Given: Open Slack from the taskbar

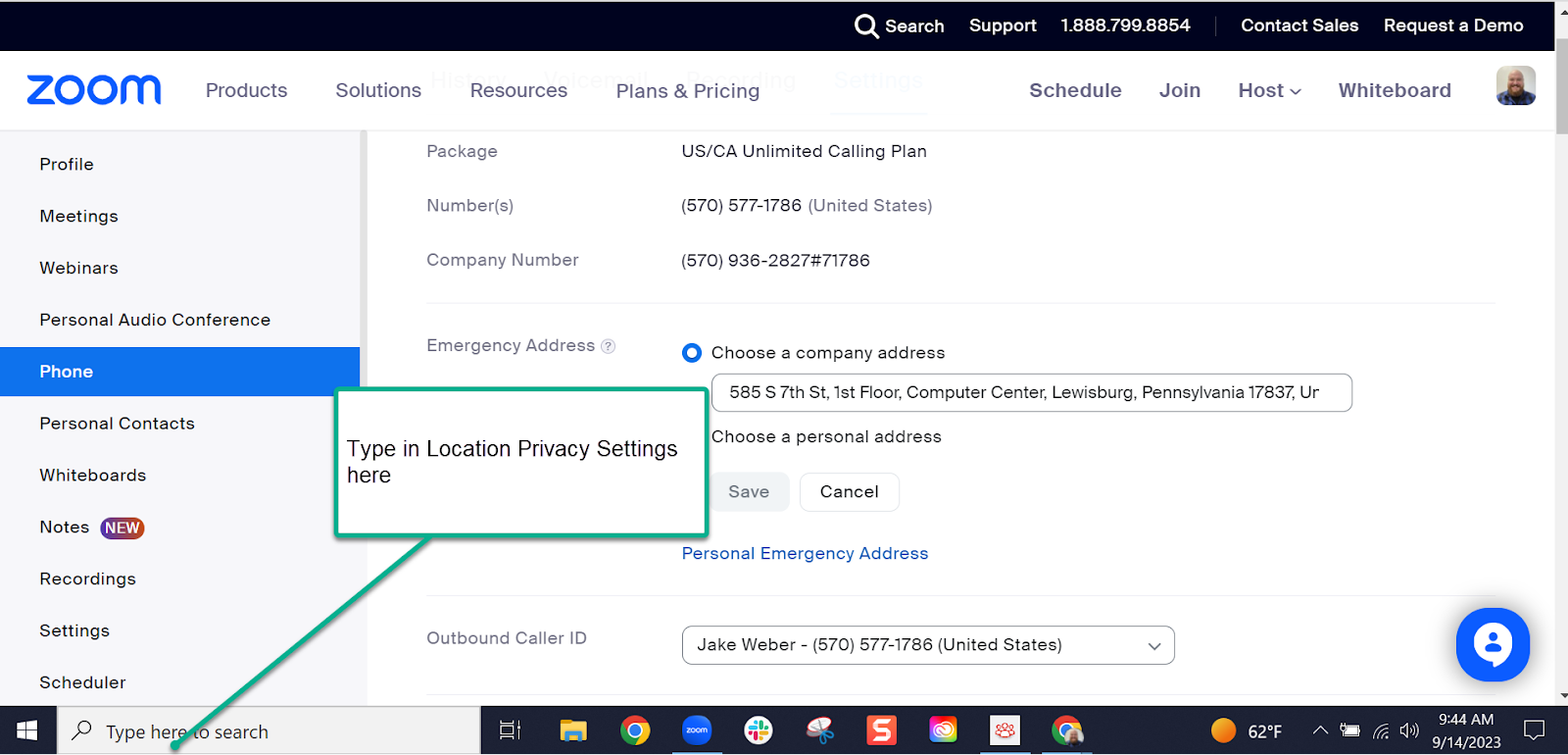Looking at the screenshot, I should (x=759, y=730).
